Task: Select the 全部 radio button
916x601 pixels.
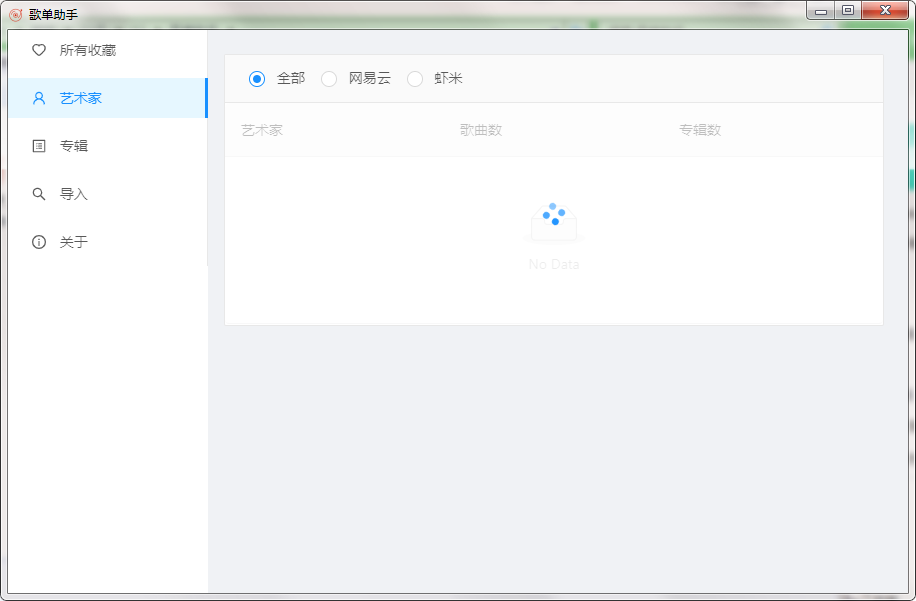Action: click(257, 79)
